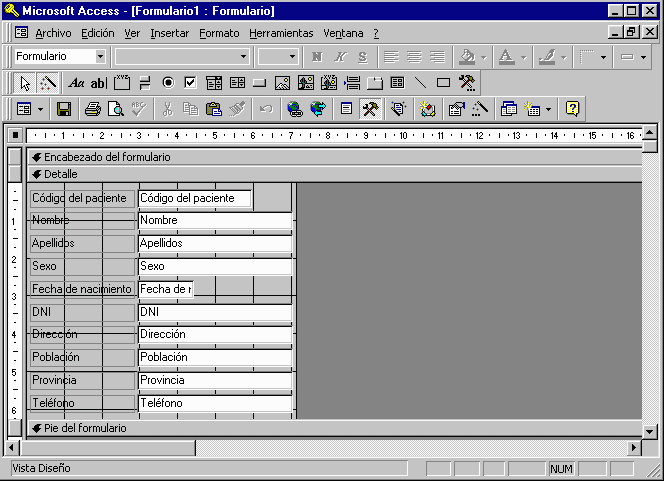Open the Insertar menu

pyautogui.click(x=170, y=33)
